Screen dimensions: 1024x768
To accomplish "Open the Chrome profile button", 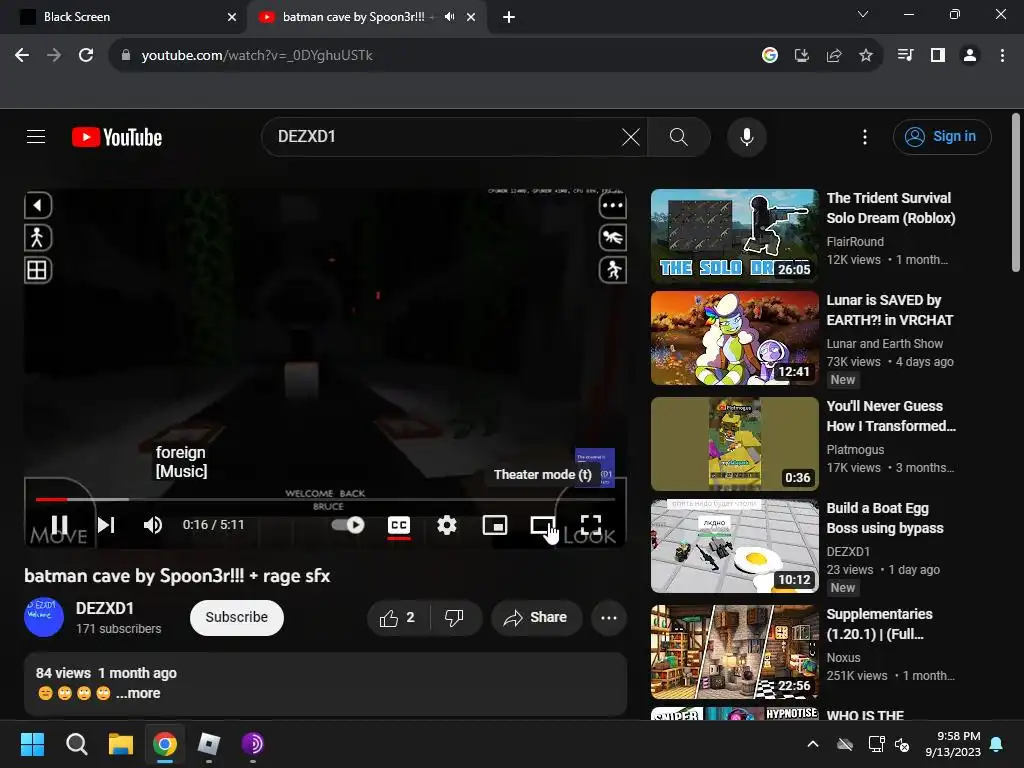I will (970, 56).
